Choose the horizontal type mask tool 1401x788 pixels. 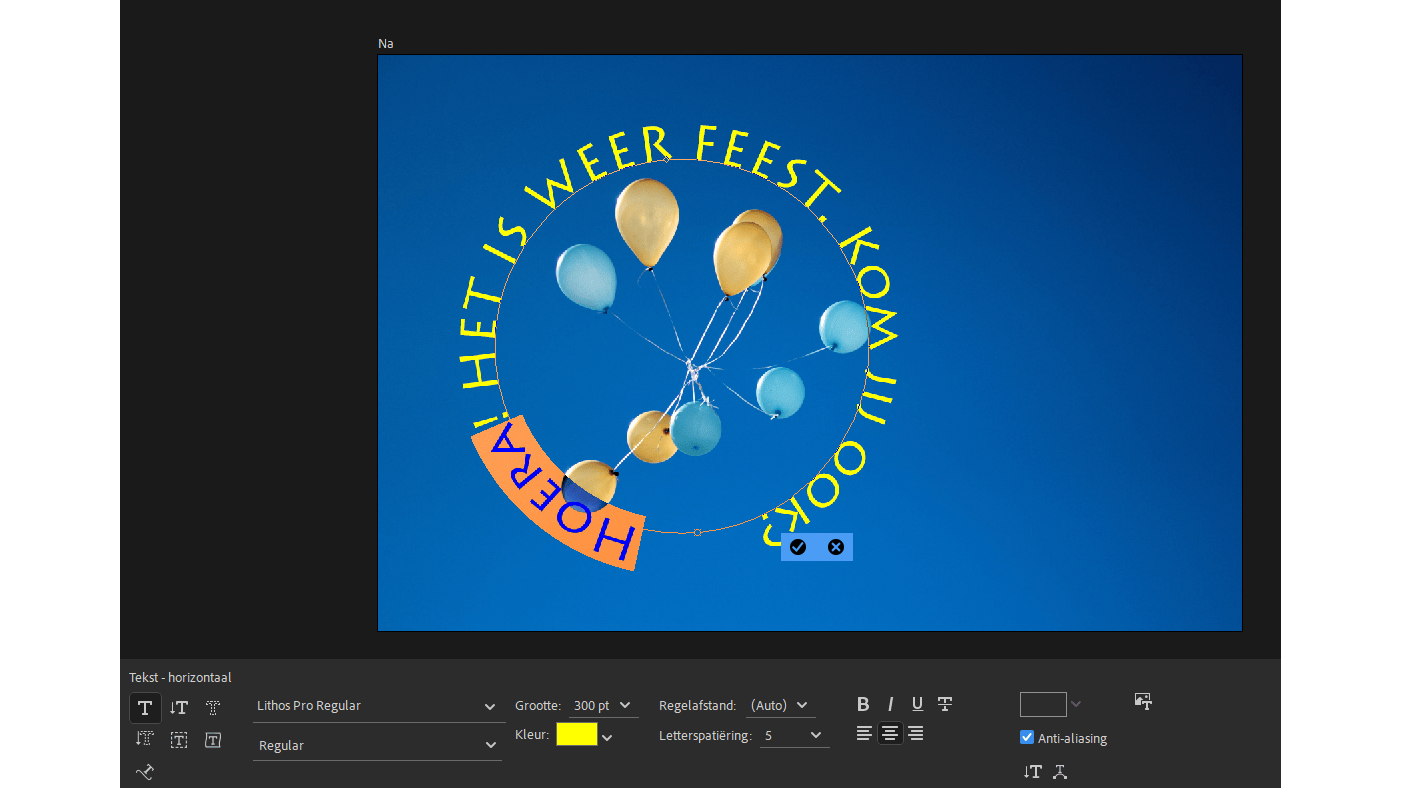[x=213, y=708]
